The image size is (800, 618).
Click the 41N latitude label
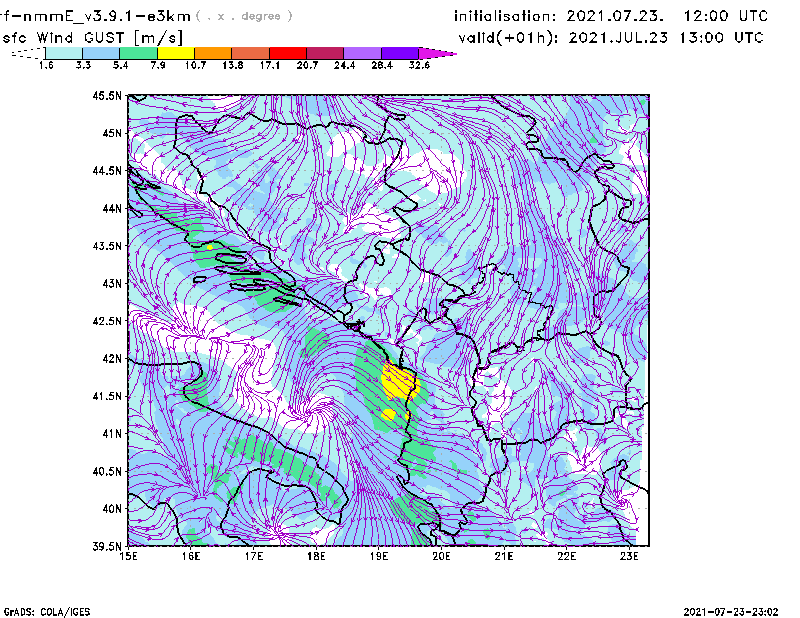112,433
